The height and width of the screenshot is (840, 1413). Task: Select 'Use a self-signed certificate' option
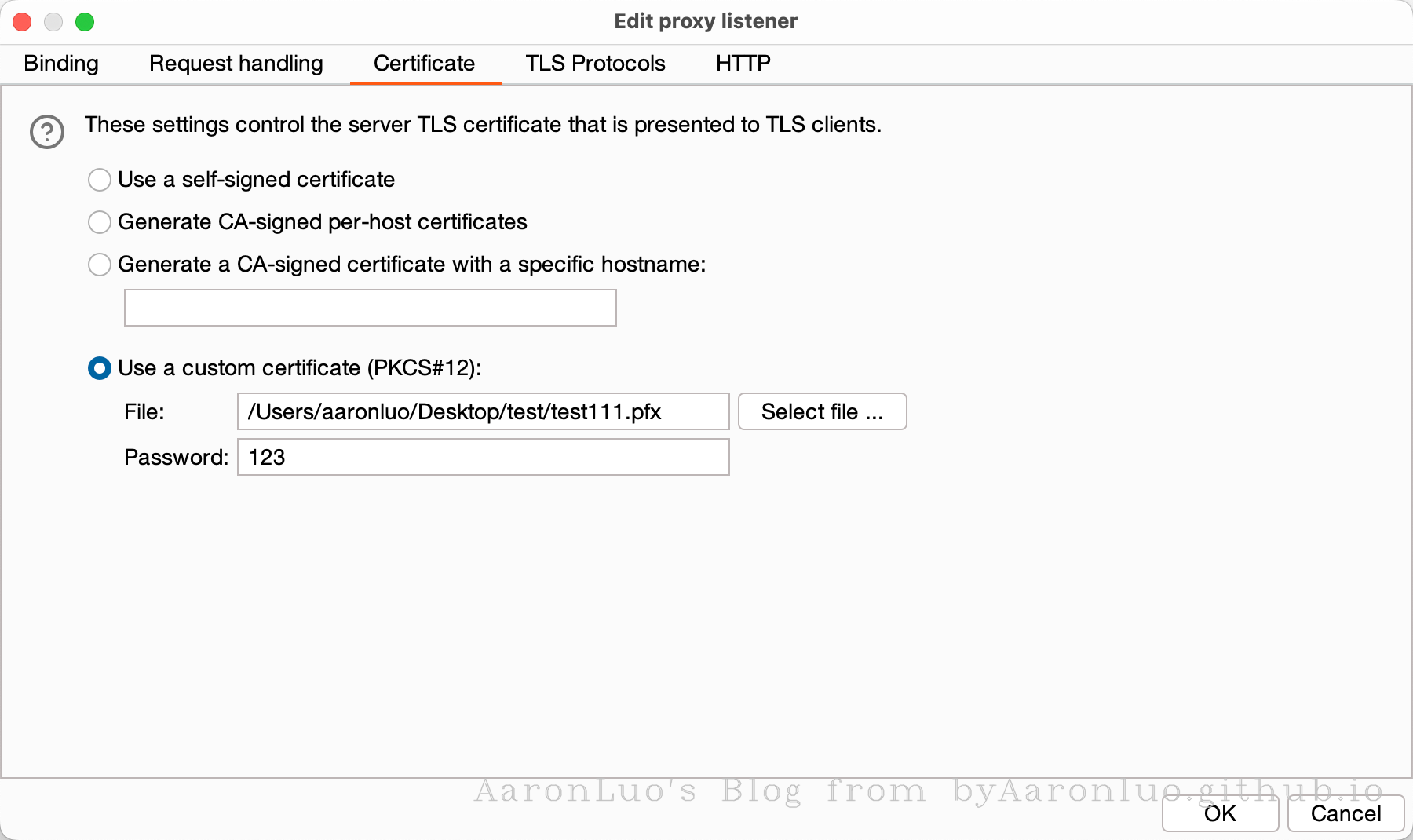coord(100,180)
